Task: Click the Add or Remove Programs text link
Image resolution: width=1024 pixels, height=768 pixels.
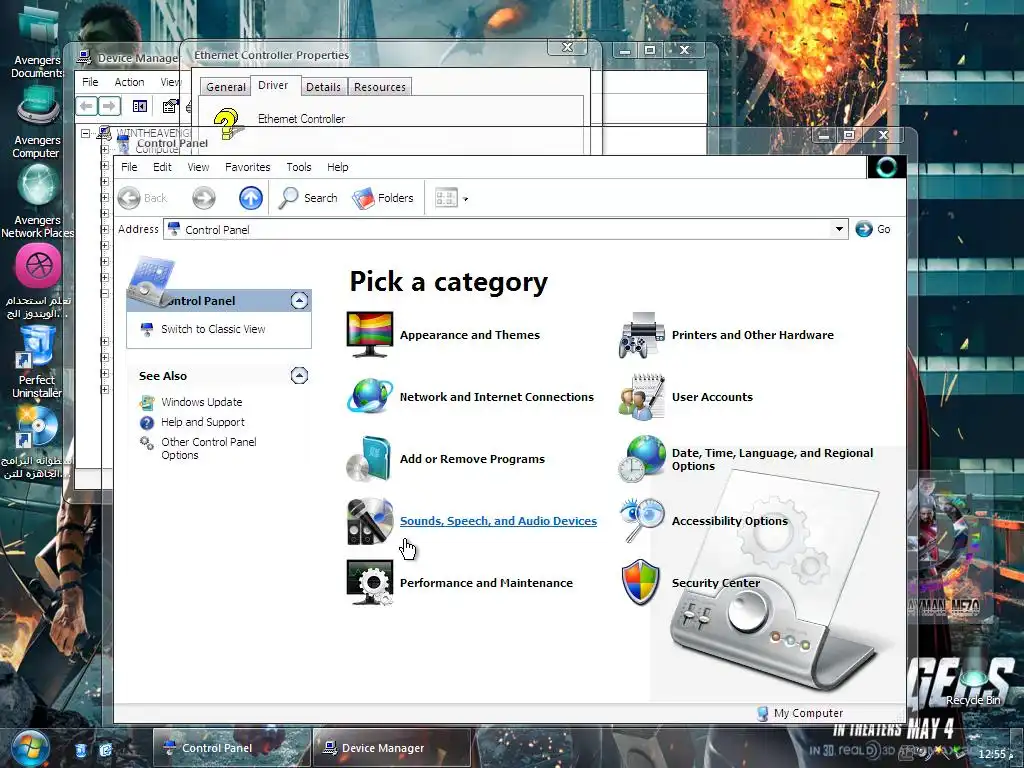Action: coord(472,459)
